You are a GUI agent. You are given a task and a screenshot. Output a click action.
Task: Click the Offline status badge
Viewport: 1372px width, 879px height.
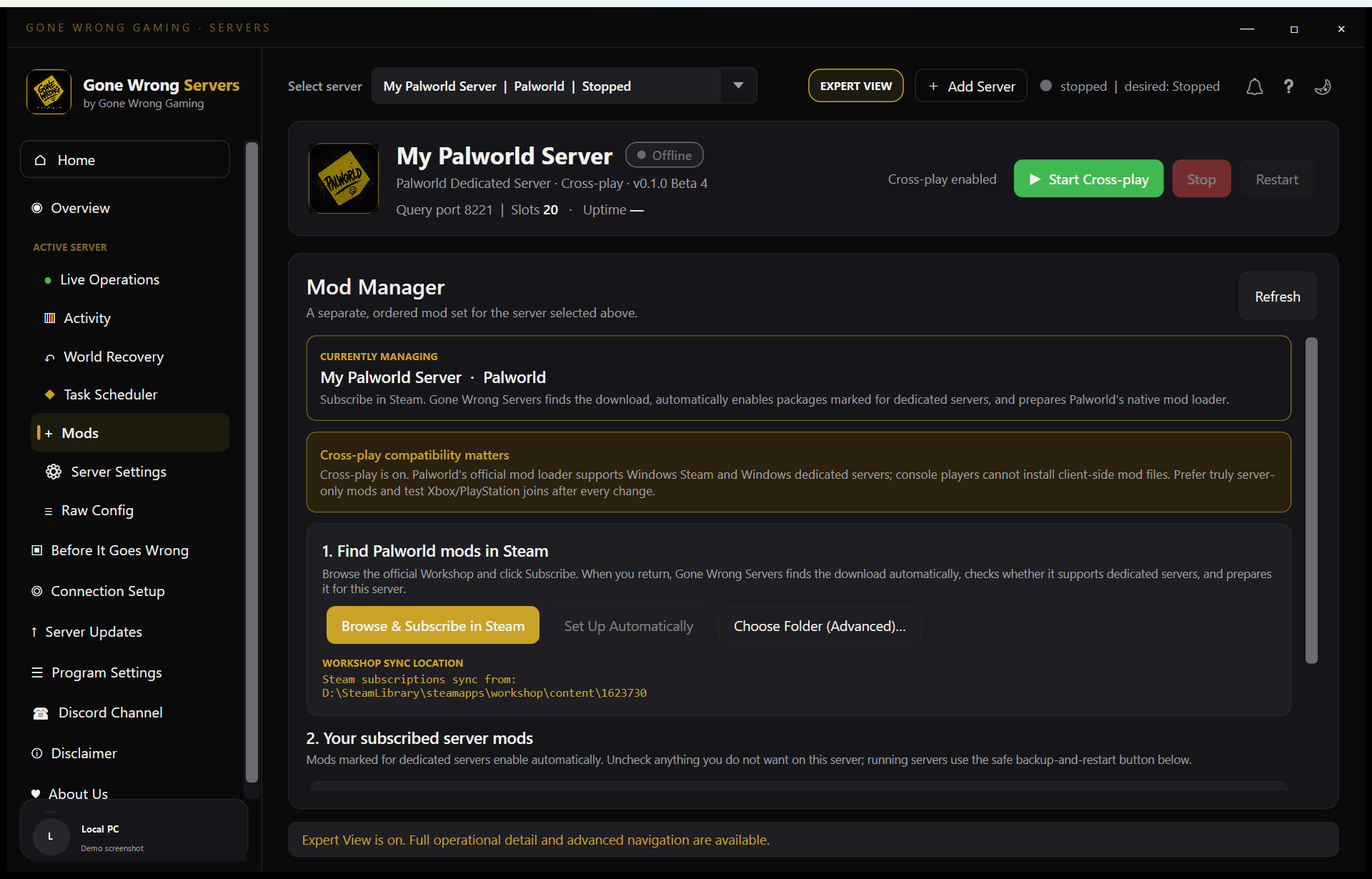664,155
